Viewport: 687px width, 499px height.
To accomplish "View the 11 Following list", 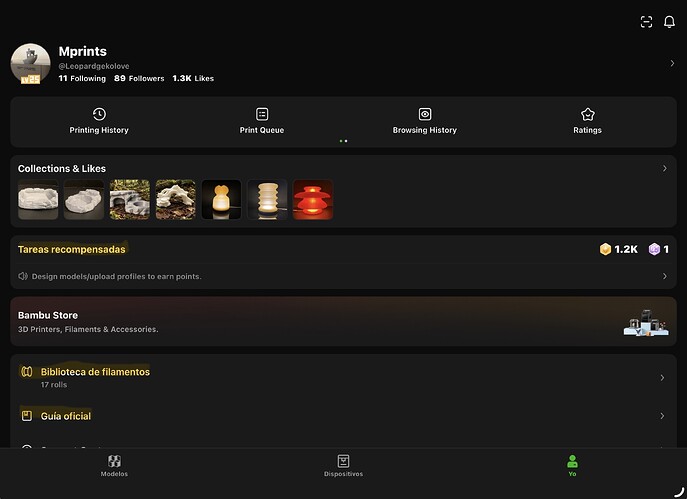I will (82, 78).
